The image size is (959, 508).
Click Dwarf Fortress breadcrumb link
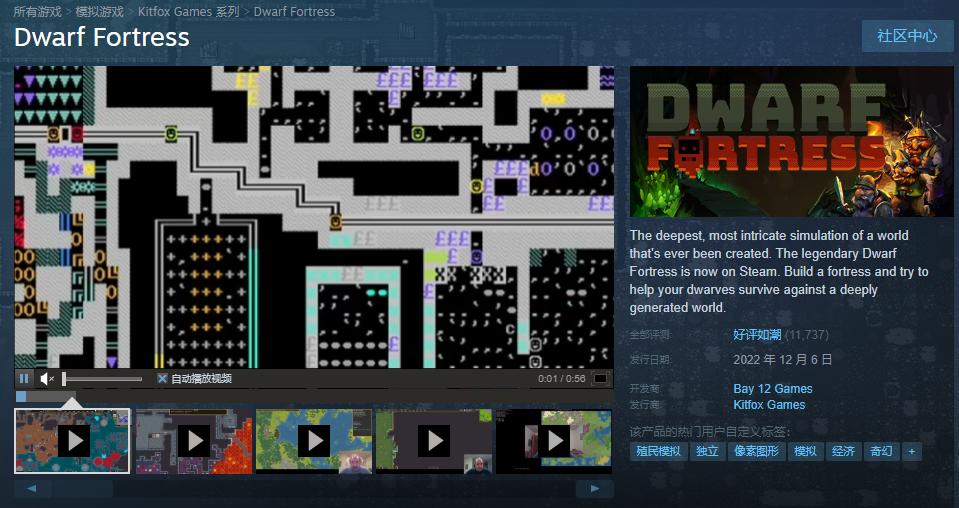294,12
